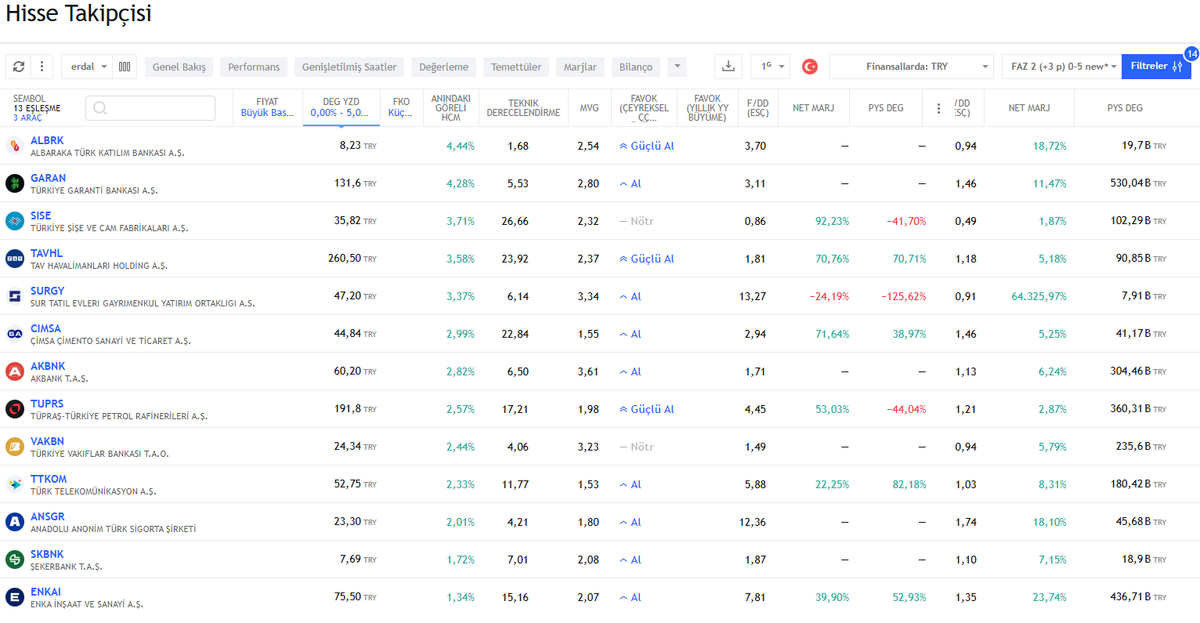Click the 3 ARAÇ link under SEMBOL
The height and width of the screenshot is (623, 1200).
(28, 118)
